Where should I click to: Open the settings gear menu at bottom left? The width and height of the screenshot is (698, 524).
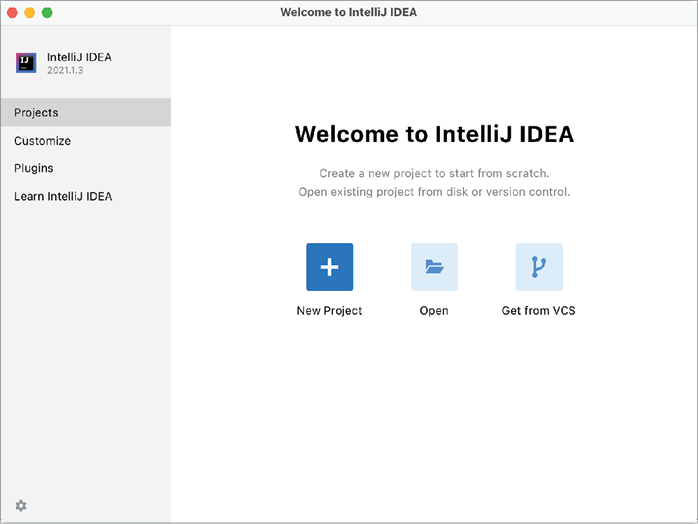(x=21, y=506)
